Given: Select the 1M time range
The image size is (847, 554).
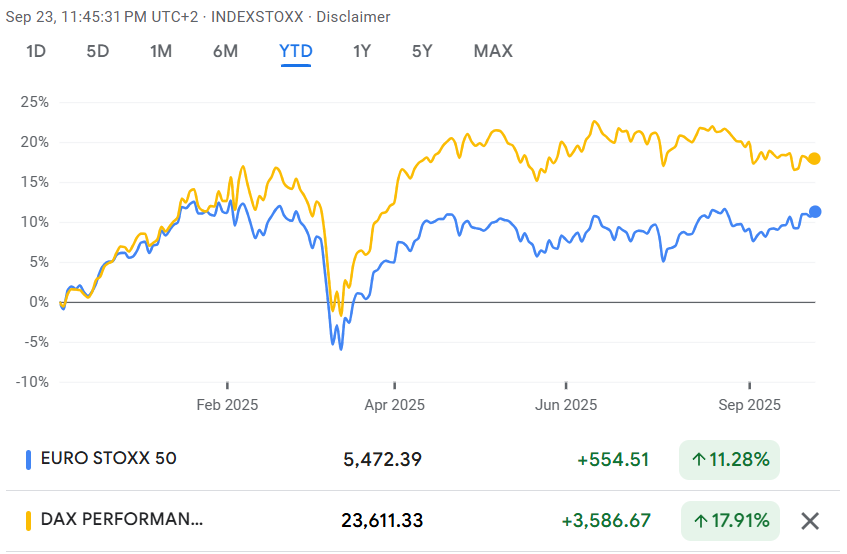Looking at the screenshot, I should [160, 51].
